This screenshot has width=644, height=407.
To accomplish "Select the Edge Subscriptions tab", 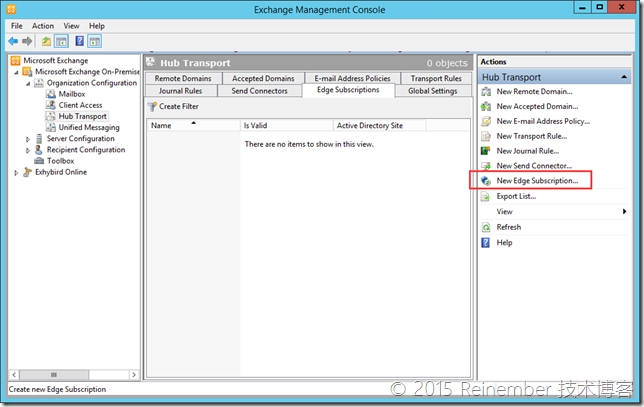I will coord(348,90).
